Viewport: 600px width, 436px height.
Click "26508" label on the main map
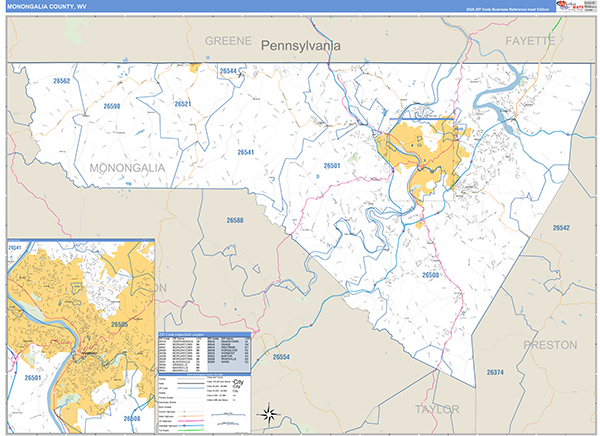coord(430,275)
